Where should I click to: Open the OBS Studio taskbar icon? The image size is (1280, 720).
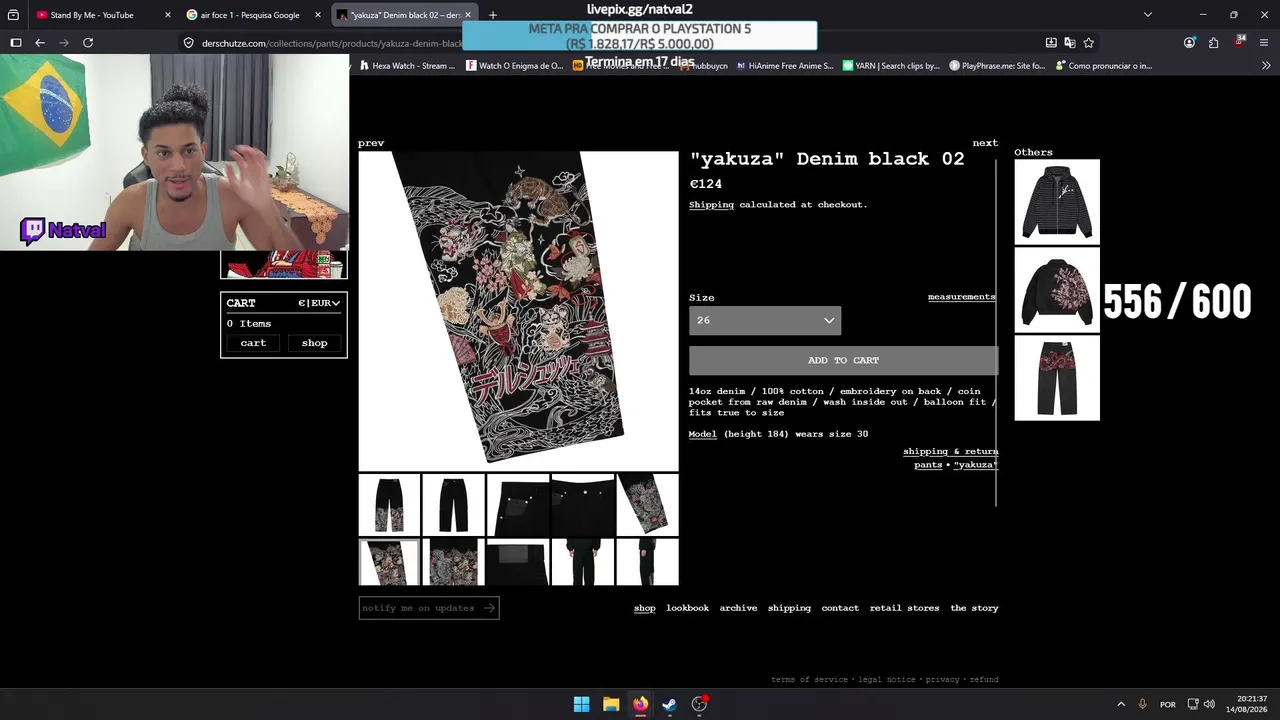point(700,704)
